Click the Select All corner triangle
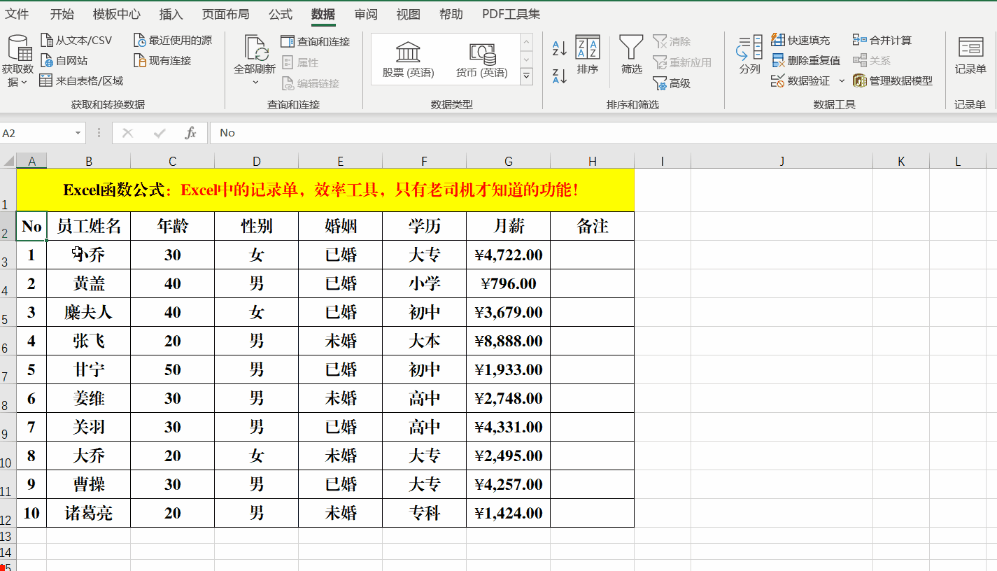The image size is (997, 571). click(8, 161)
